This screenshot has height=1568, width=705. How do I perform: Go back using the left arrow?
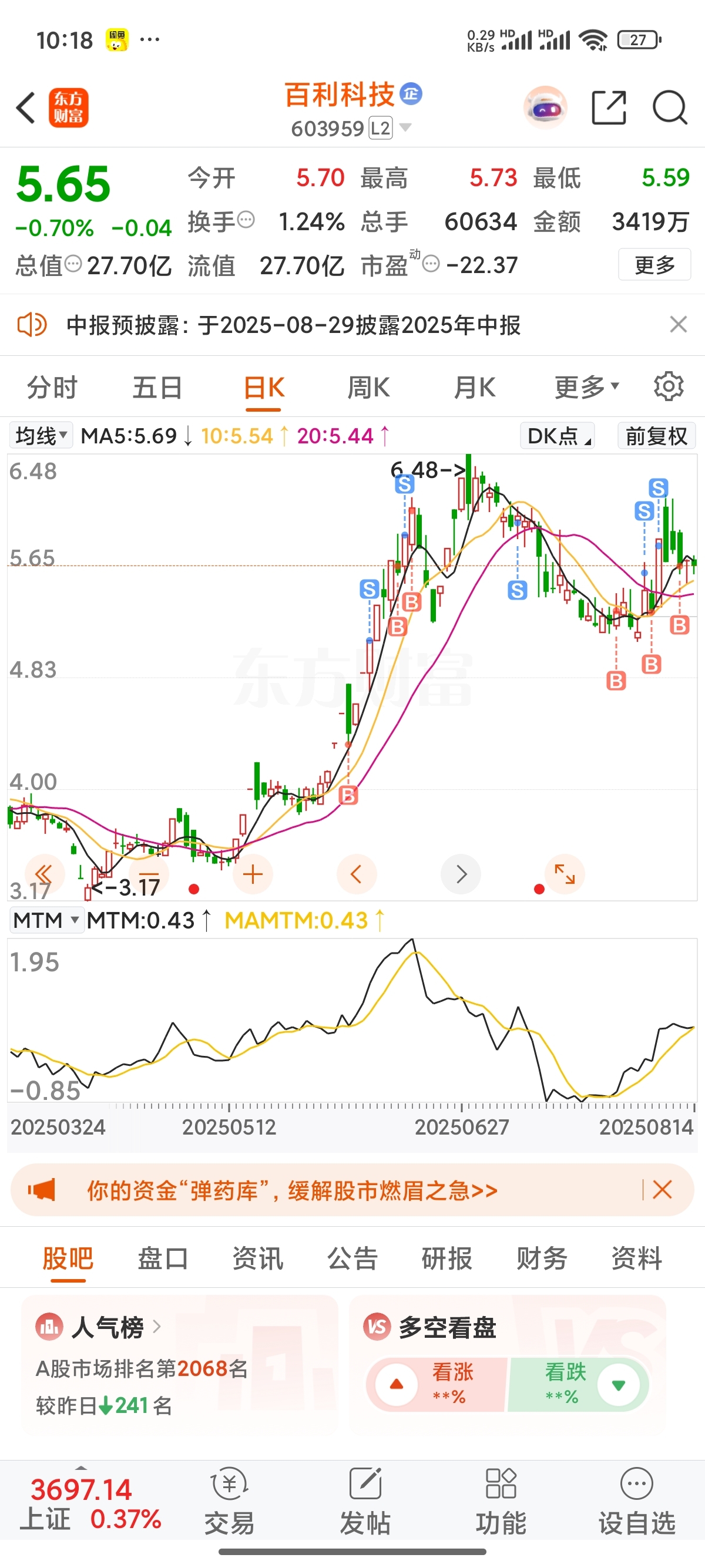coord(26,107)
